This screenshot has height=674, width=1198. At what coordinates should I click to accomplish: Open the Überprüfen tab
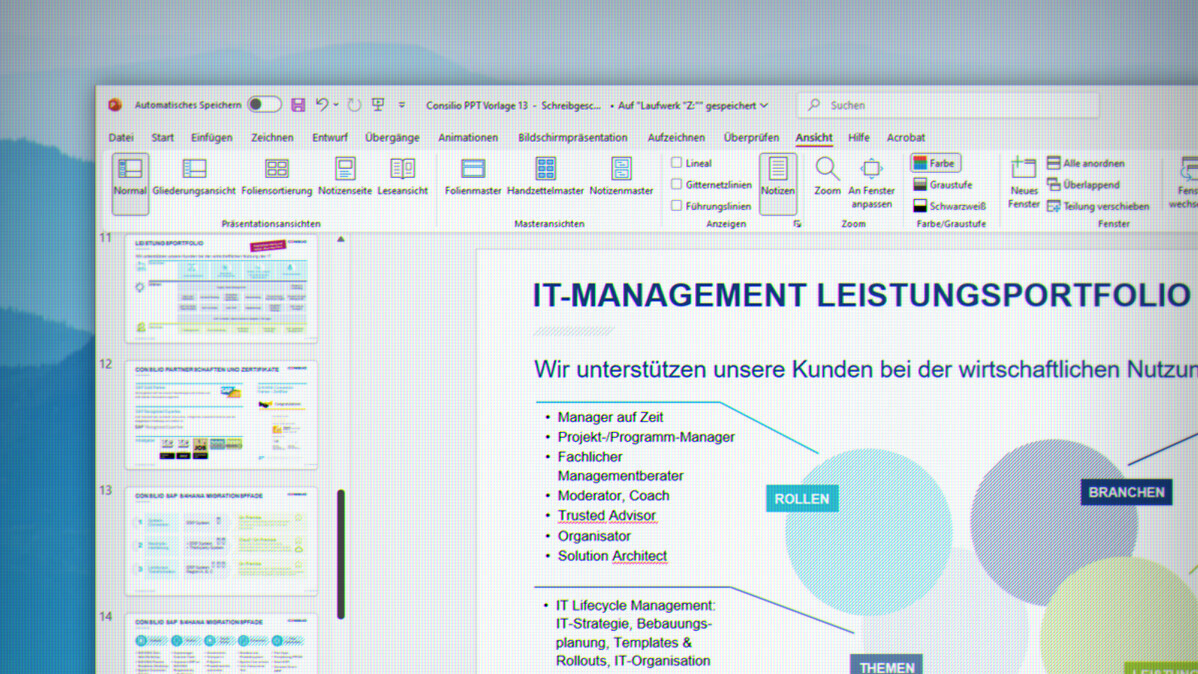tap(751, 138)
